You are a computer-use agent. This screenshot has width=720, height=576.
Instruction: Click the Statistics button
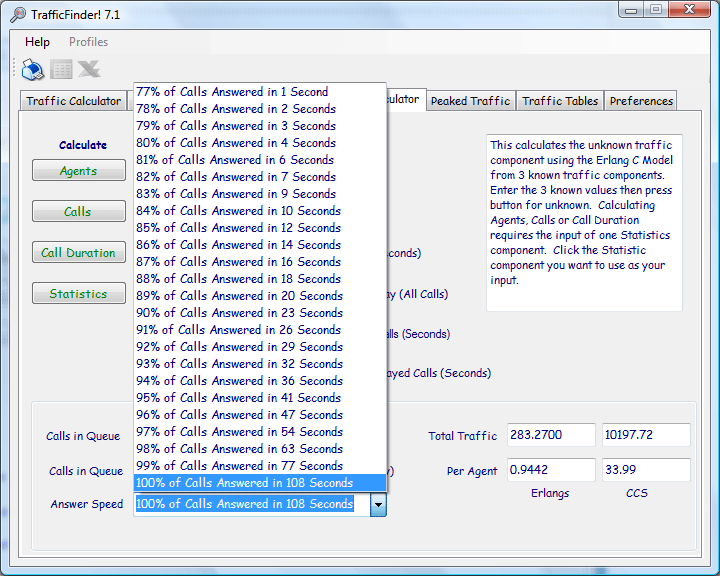[79, 293]
